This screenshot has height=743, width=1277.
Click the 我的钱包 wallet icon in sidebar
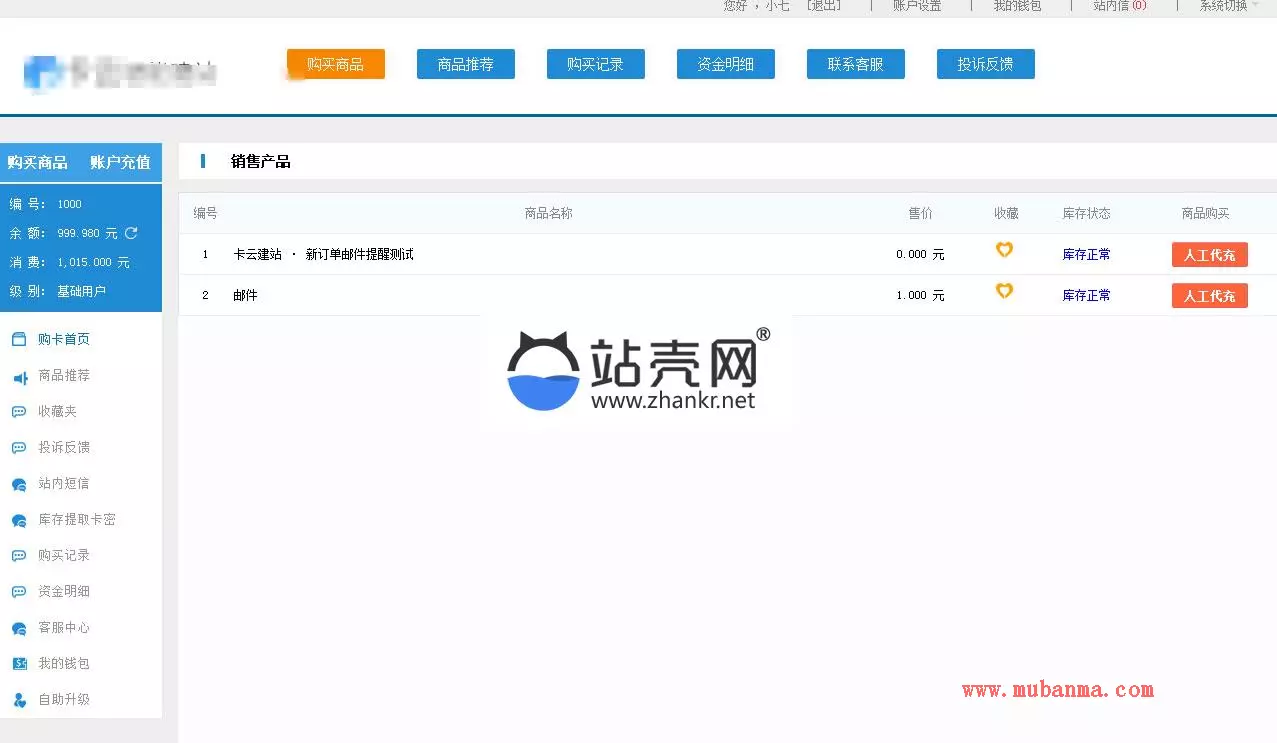tap(19, 664)
